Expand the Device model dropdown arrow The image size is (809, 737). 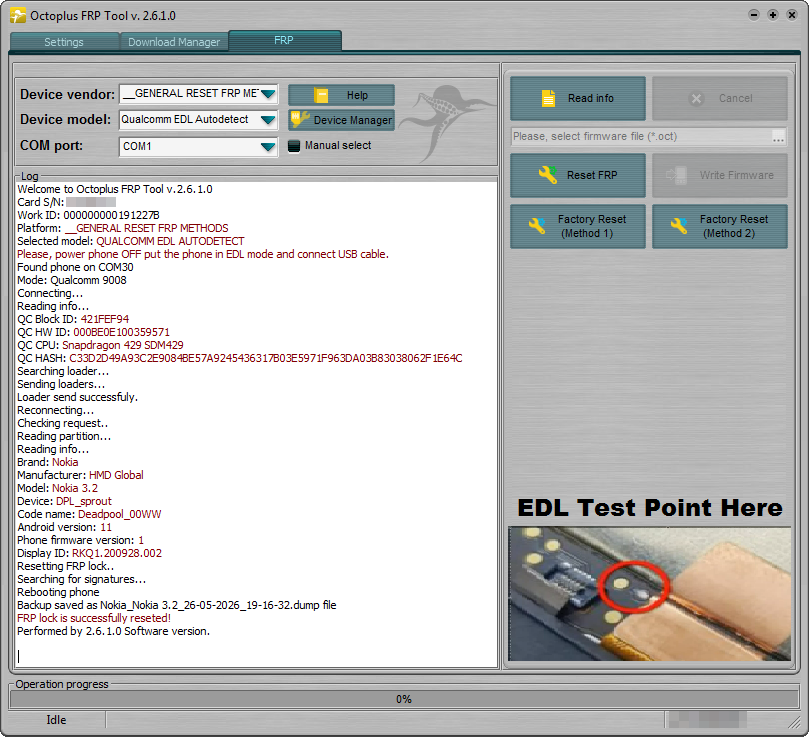pyautogui.click(x=268, y=120)
